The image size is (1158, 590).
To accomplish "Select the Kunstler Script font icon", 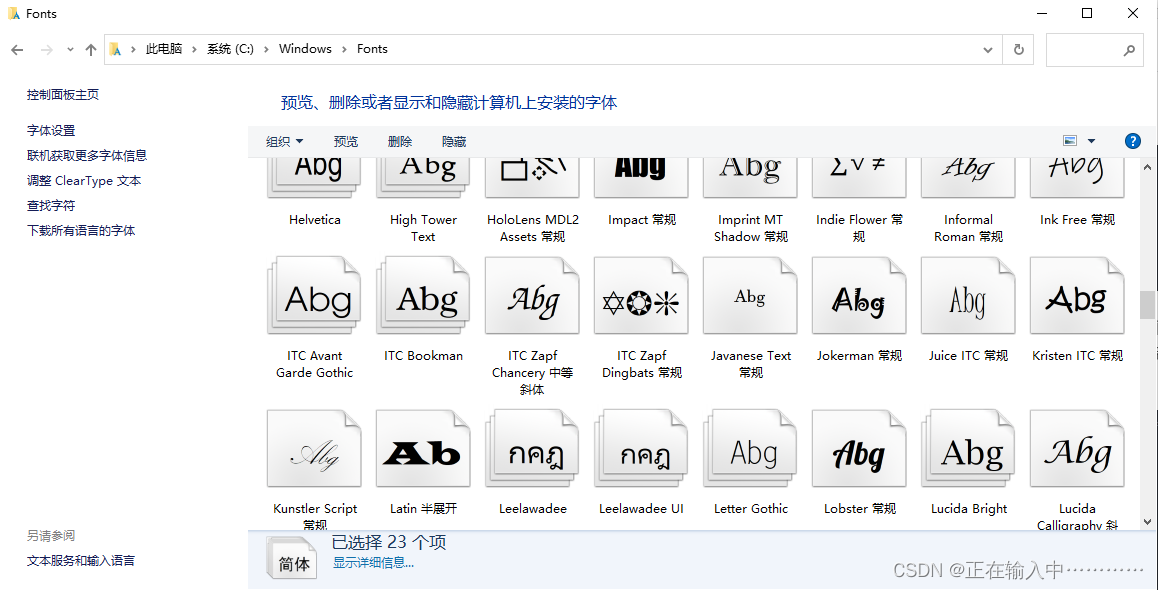I will (314, 449).
